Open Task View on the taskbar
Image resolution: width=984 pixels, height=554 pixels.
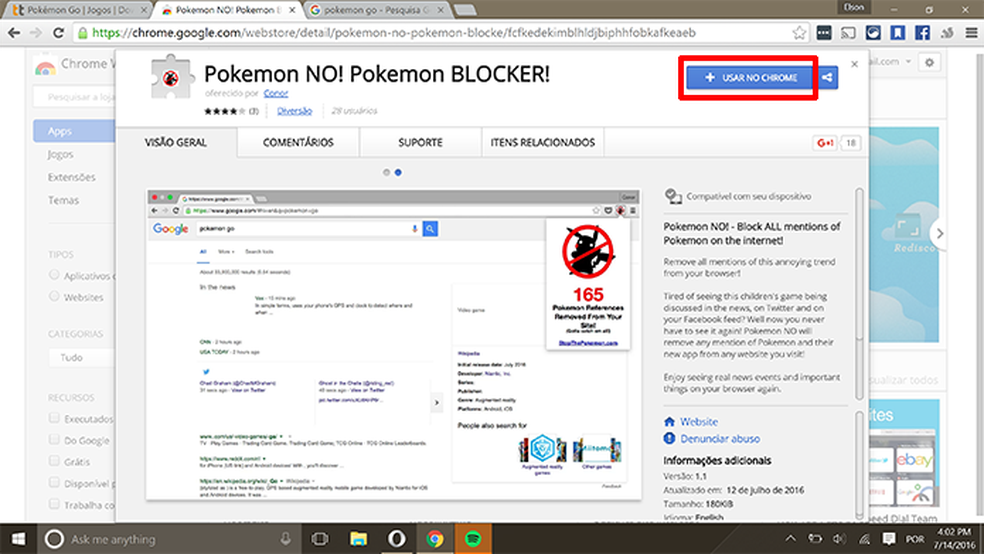(320, 539)
